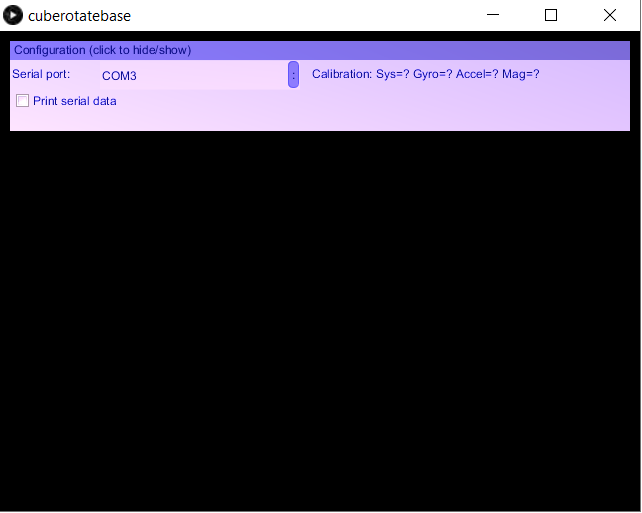
Task: Click the "Serial port:" label
Action: click(x=41, y=74)
